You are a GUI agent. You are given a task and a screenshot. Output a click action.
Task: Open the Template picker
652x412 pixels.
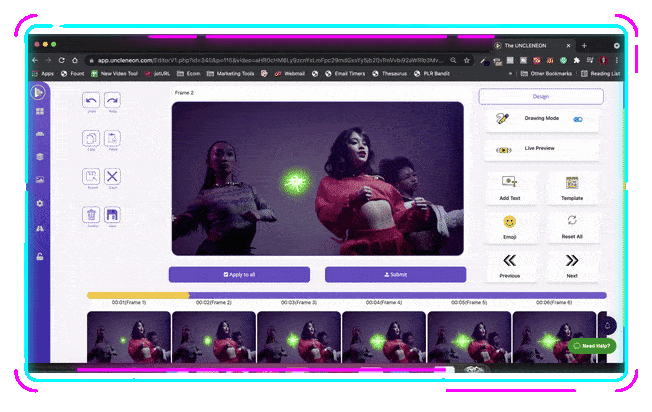[x=572, y=188]
